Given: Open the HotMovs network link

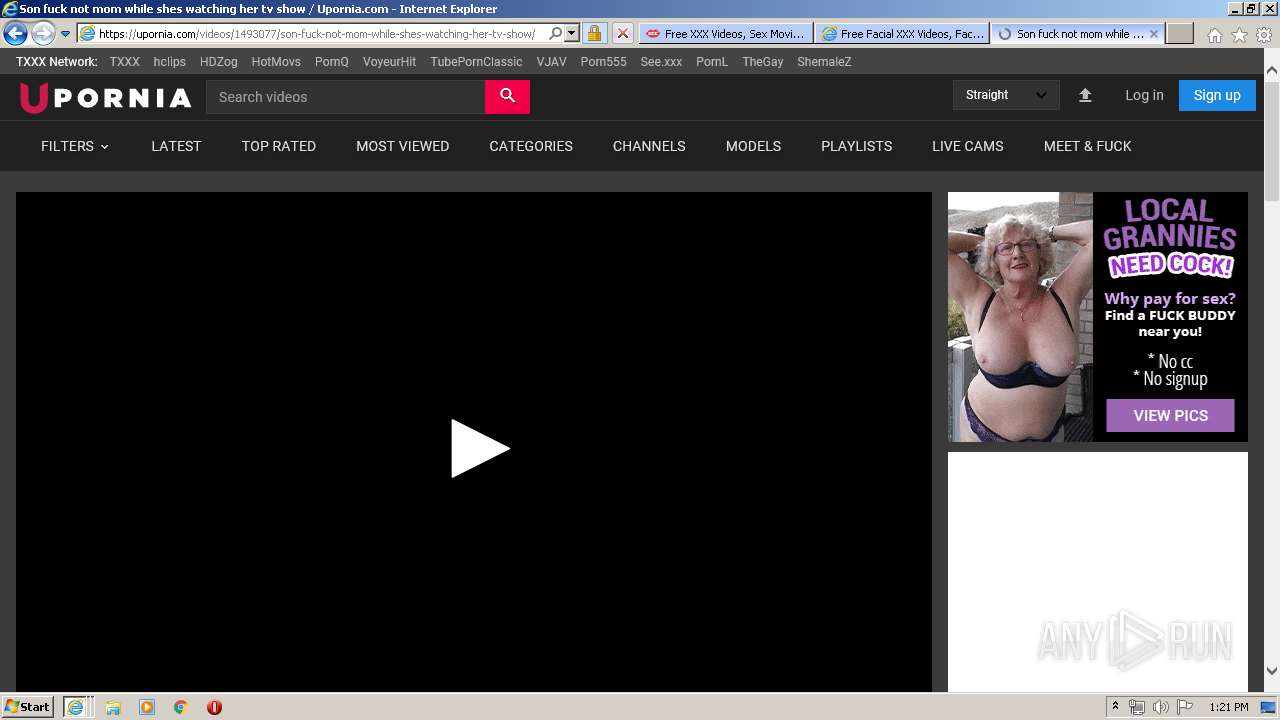Looking at the screenshot, I should click(x=276, y=61).
